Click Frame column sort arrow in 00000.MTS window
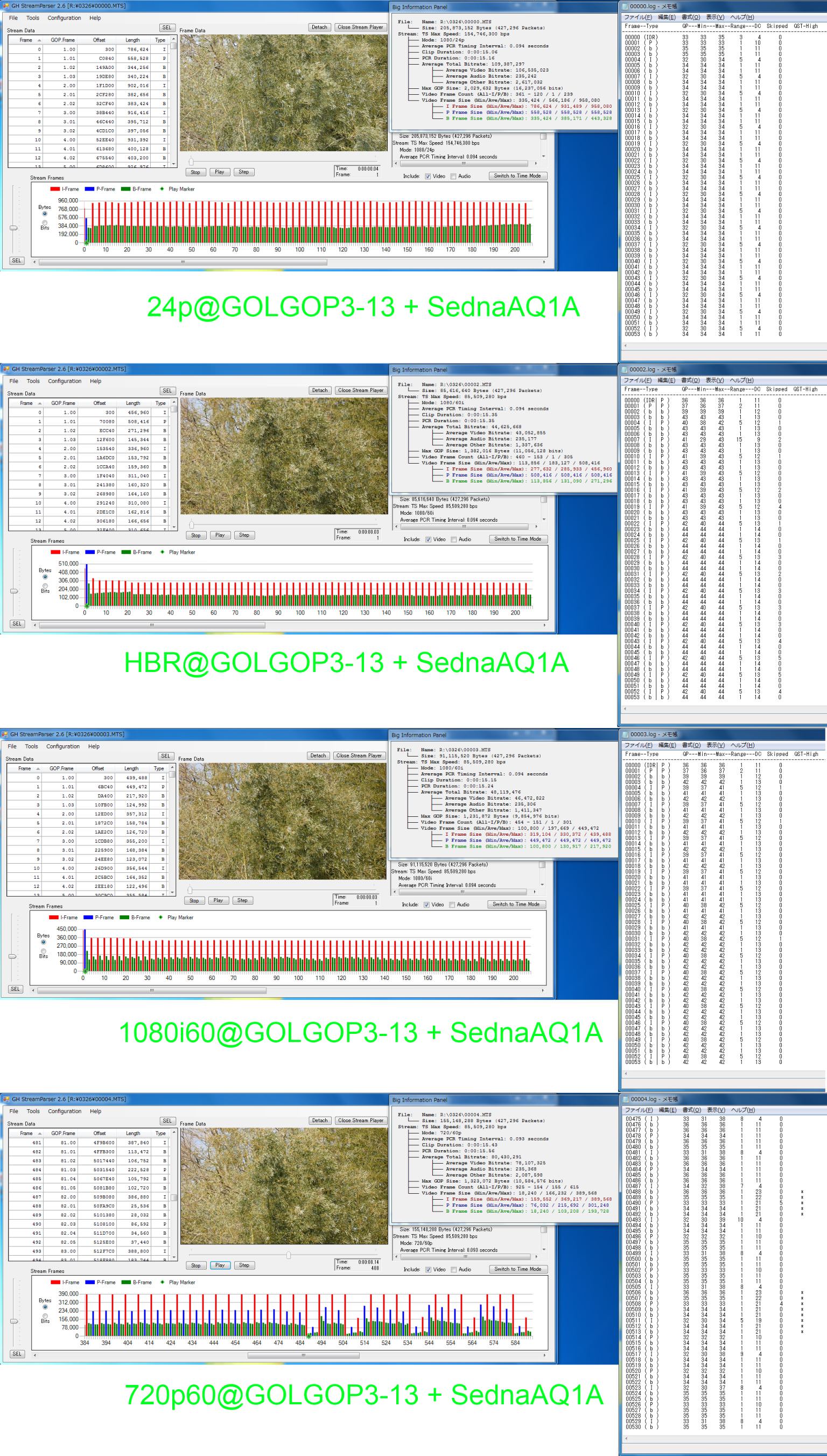The height and width of the screenshot is (1456, 827). pos(39,40)
